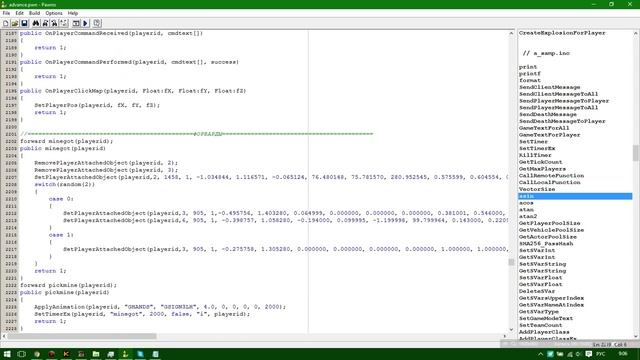Click function list scrollbar down arrow

636,336
